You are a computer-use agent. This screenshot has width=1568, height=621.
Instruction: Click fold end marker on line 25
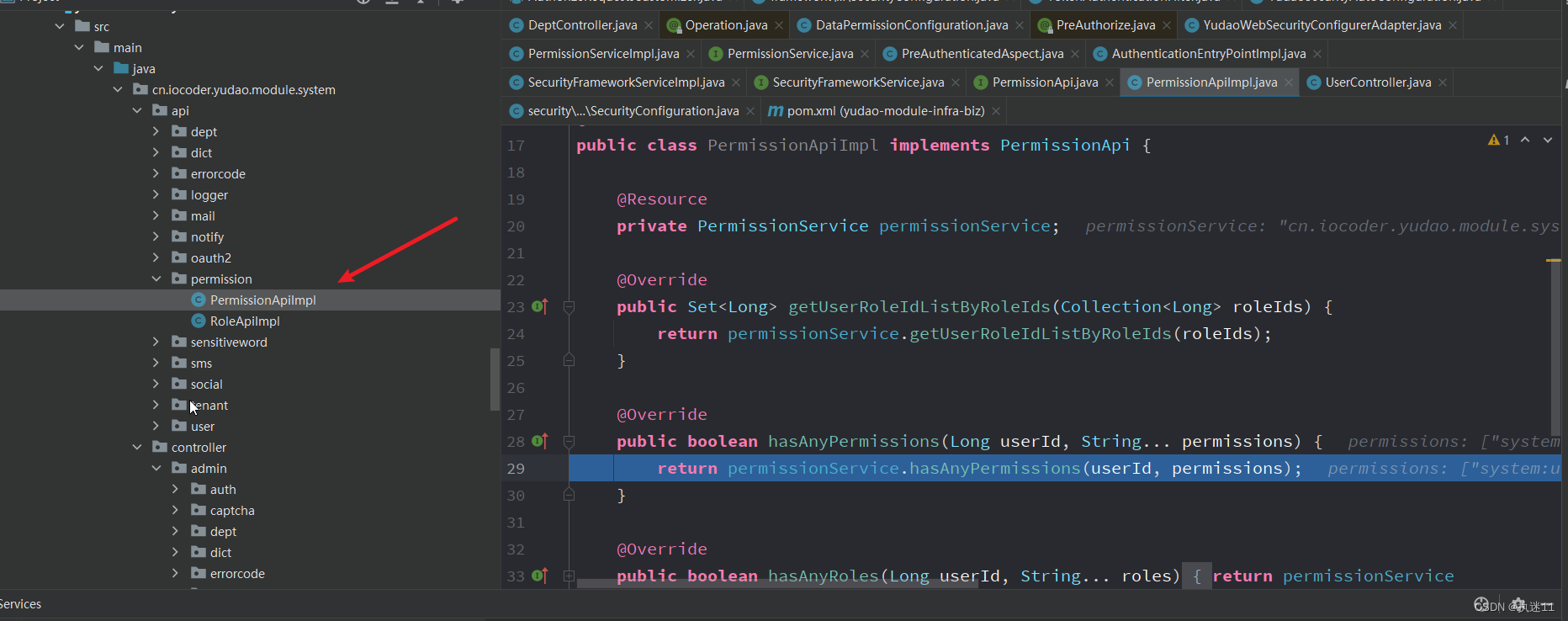point(569,360)
